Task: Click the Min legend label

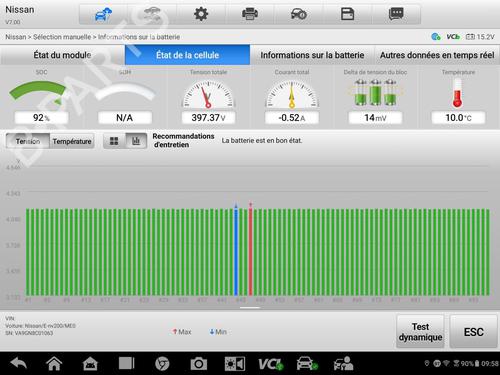Action: [218, 332]
